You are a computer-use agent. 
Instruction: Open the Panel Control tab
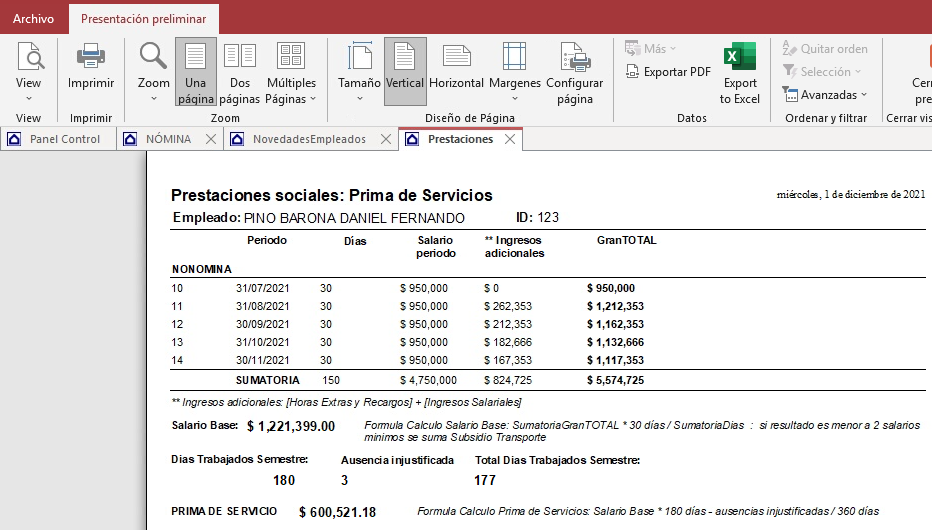(x=64, y=139)
